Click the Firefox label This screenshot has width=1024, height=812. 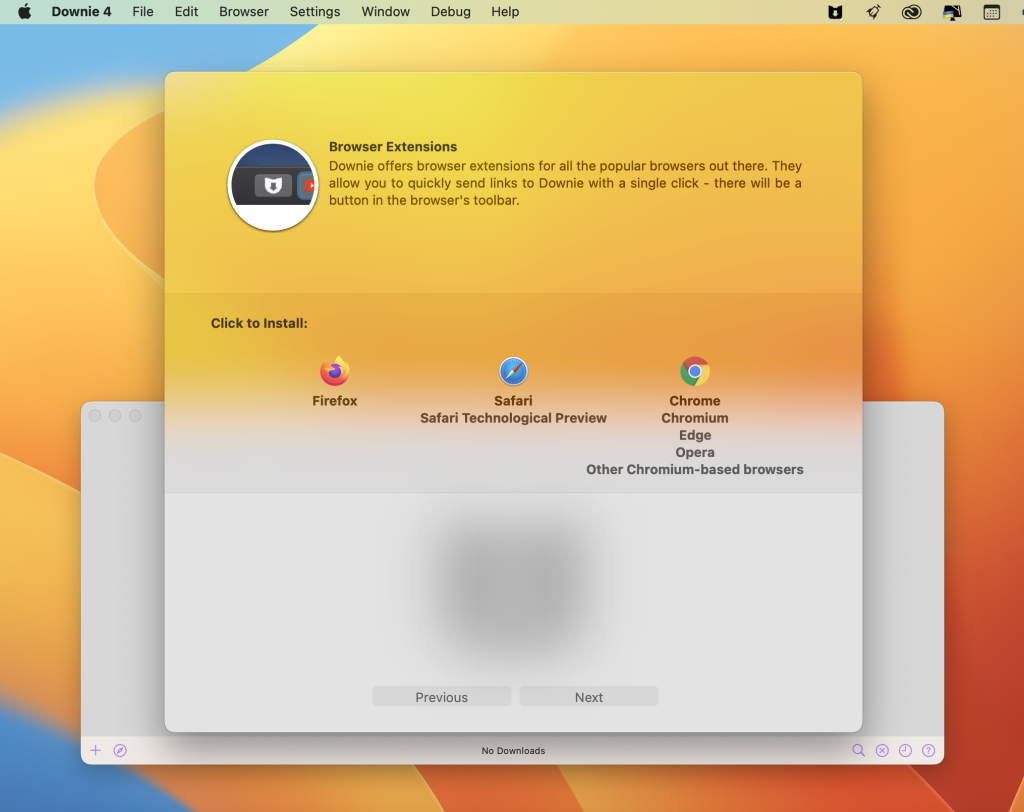point(334,400)
